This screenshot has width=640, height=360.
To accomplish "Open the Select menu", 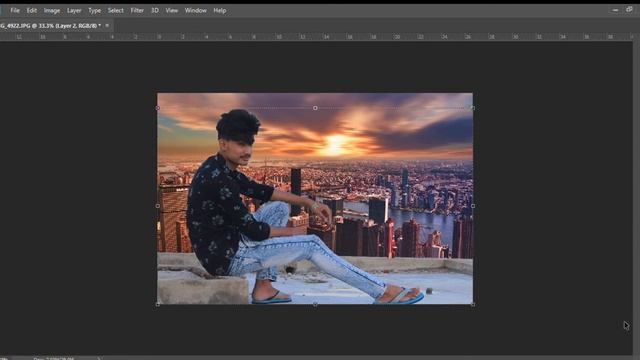I will click(116, 11).
